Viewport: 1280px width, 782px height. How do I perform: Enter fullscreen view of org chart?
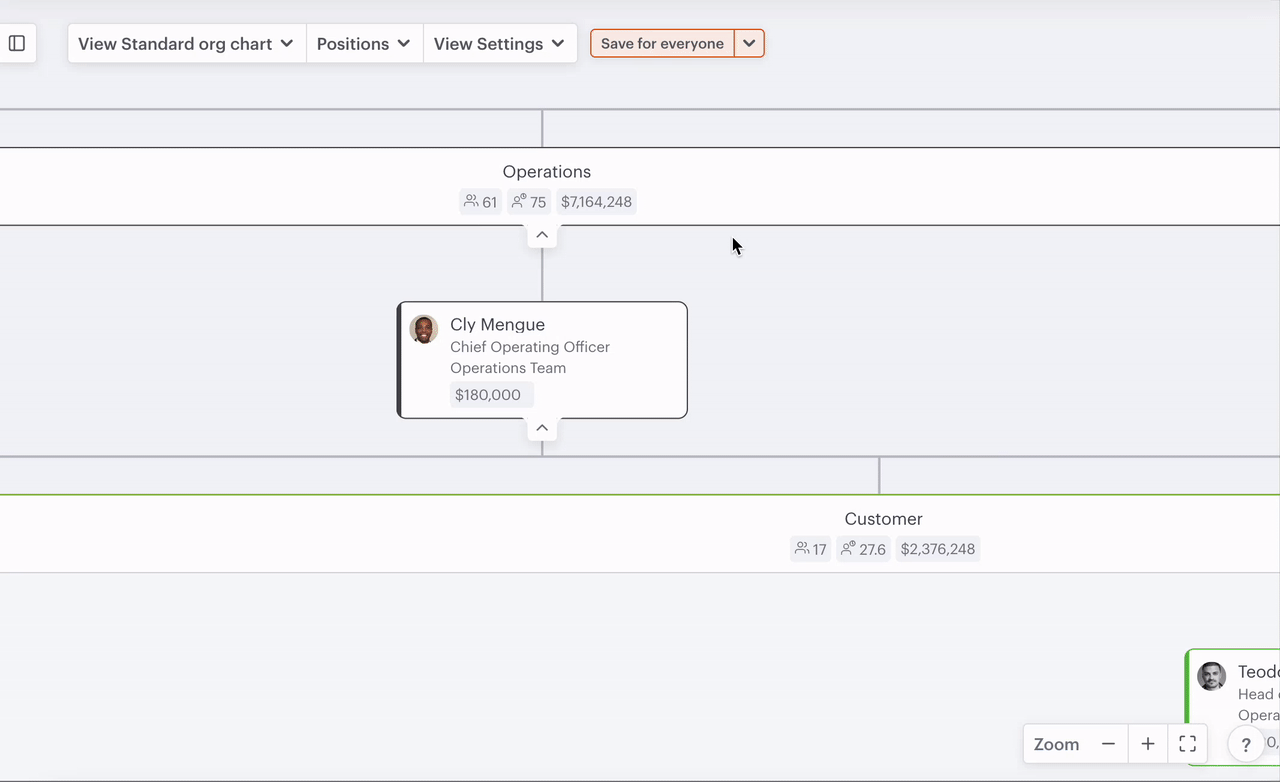[x=1187, y=744]
